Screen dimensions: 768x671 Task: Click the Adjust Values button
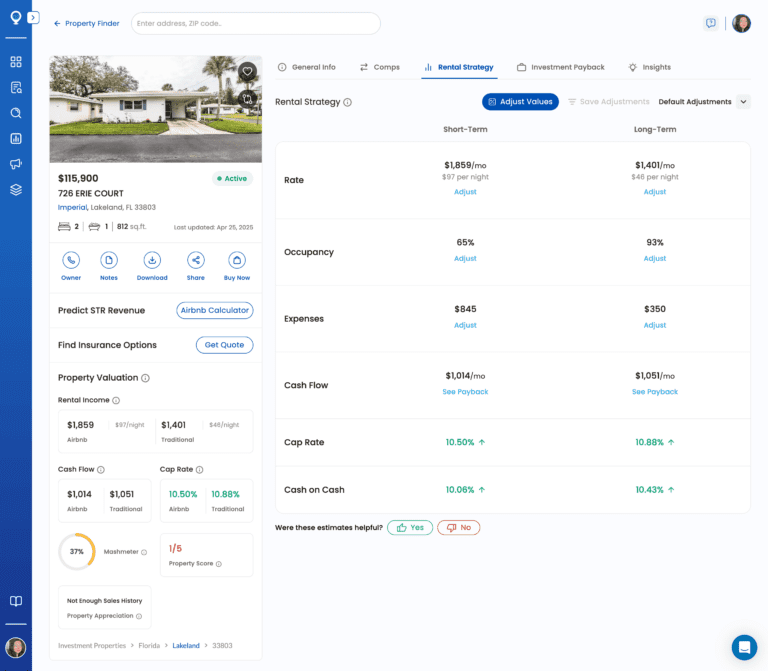click(520, 102)
